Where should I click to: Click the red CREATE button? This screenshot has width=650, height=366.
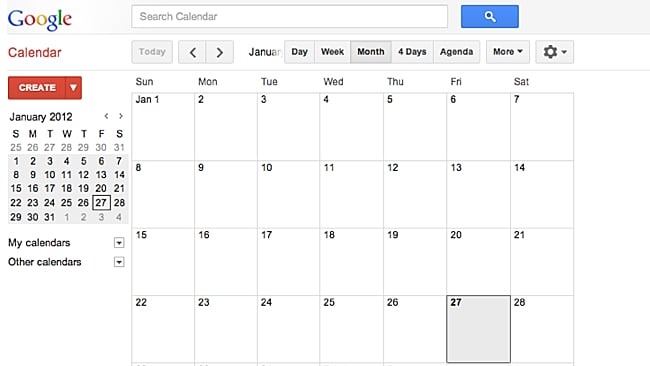[x=36, y=87]
